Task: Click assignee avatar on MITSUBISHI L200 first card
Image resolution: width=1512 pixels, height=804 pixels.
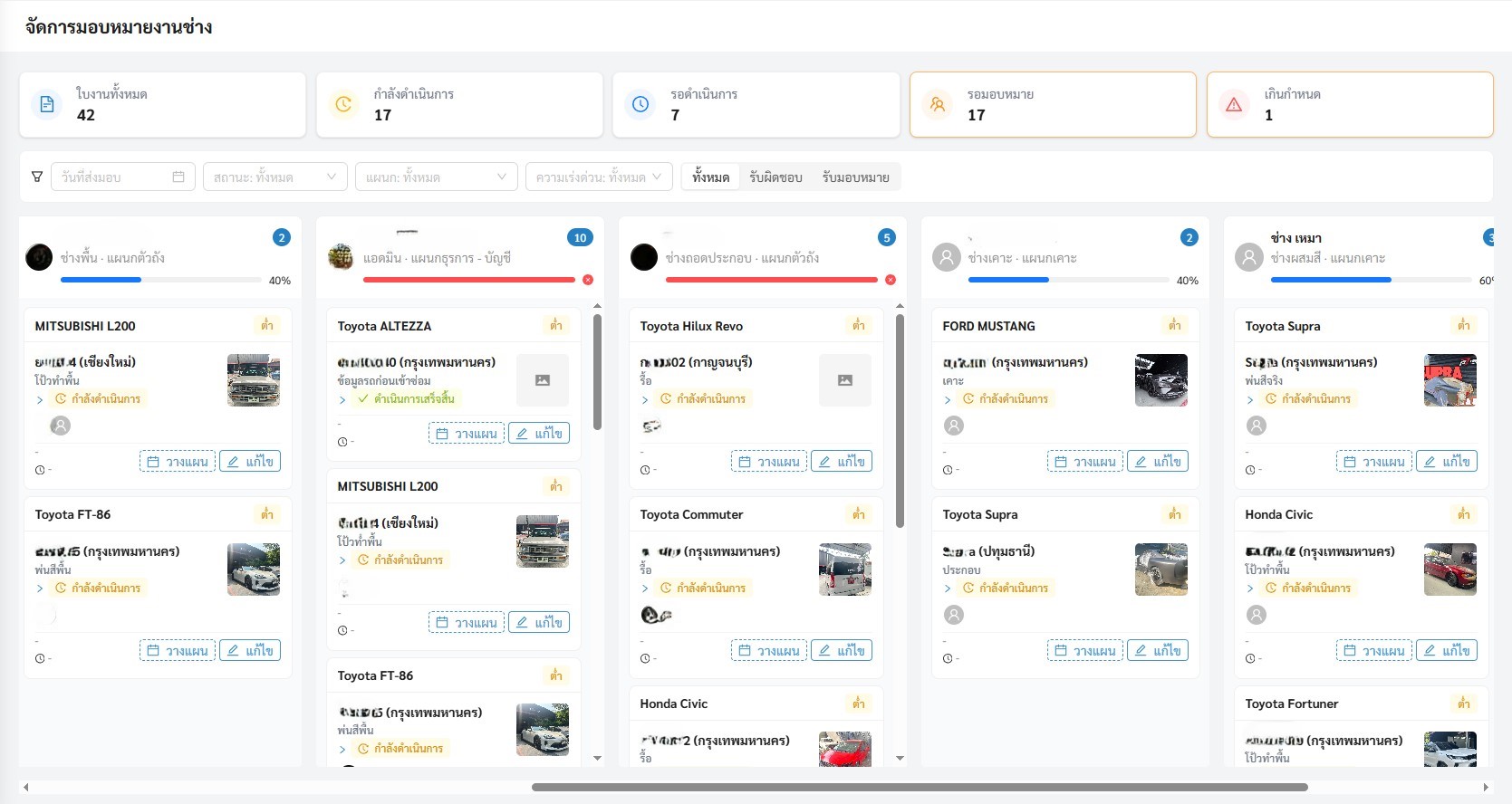Action: (x=61, y=426)
